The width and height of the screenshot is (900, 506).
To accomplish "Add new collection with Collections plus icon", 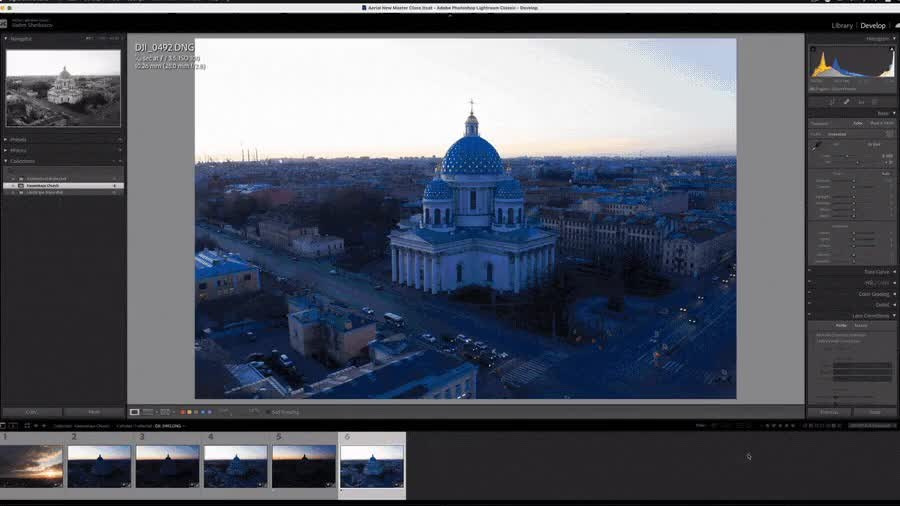I will tap(120, 161).
